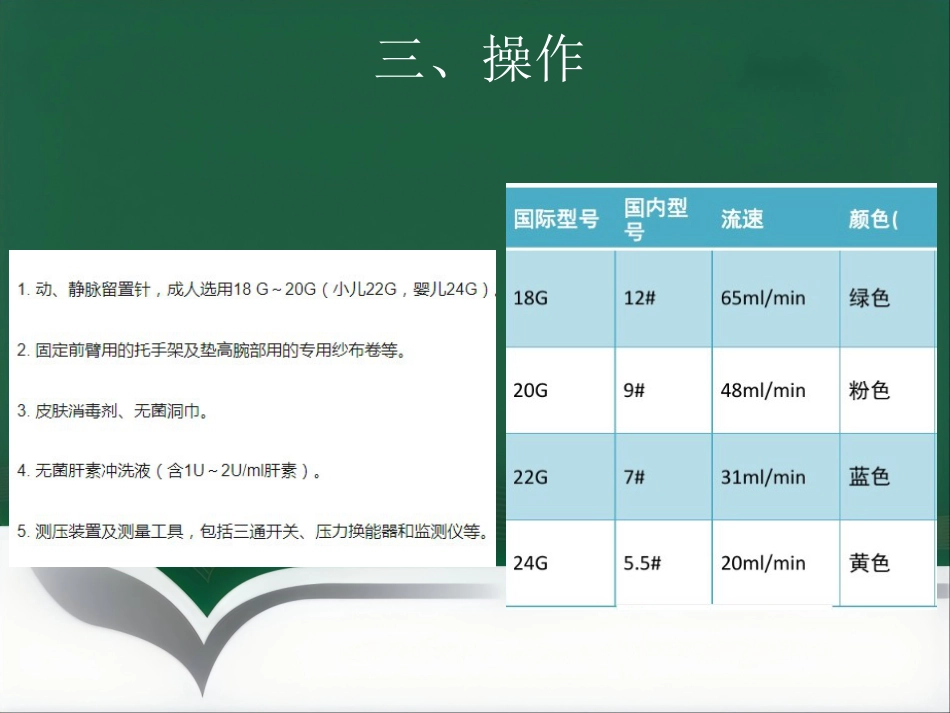Select the 12# table cell
Screen dimensions: 950x713
pyautogui.click(x=664, y=298)
